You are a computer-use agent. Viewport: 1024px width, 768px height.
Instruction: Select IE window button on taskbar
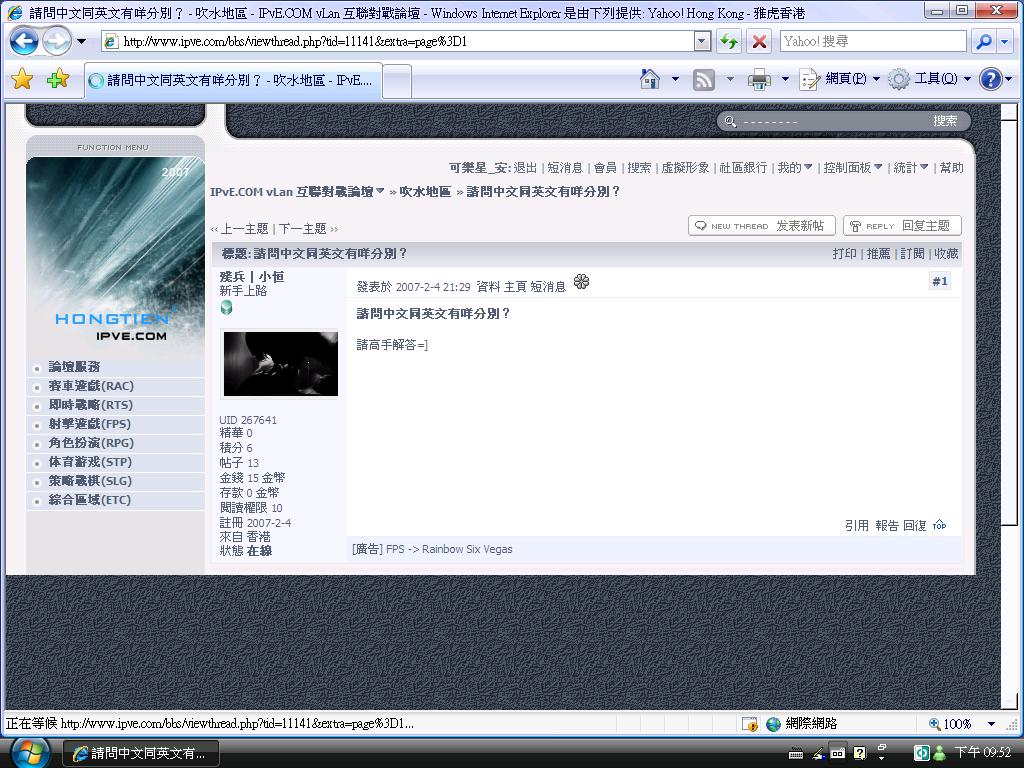[x=140, y=754]
